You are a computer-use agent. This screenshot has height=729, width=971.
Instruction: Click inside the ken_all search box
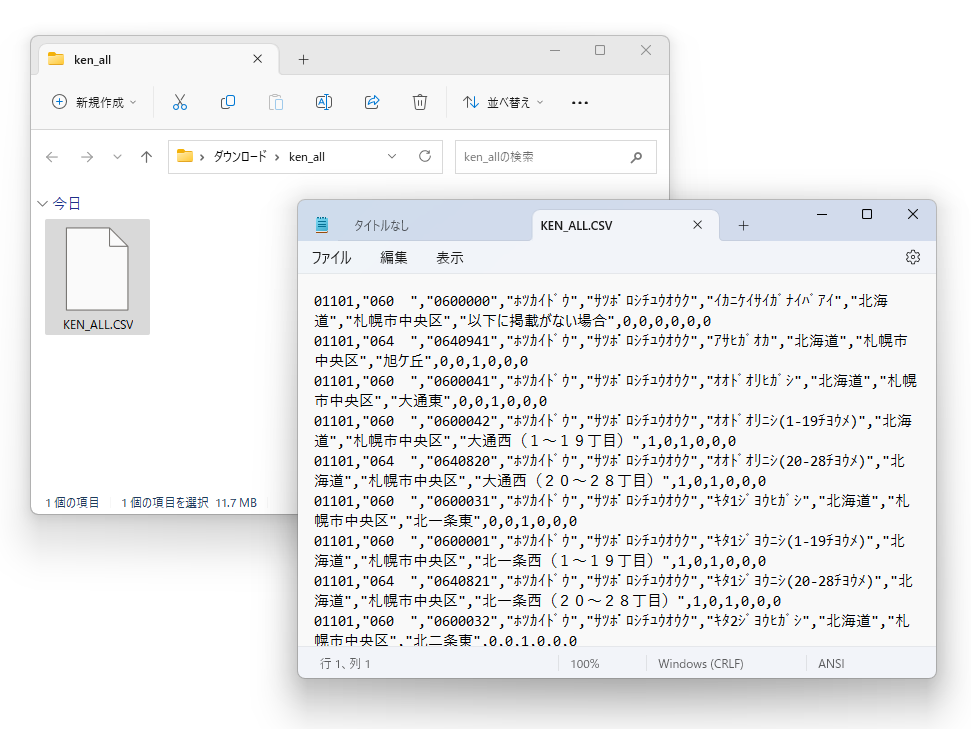(545, 156)
